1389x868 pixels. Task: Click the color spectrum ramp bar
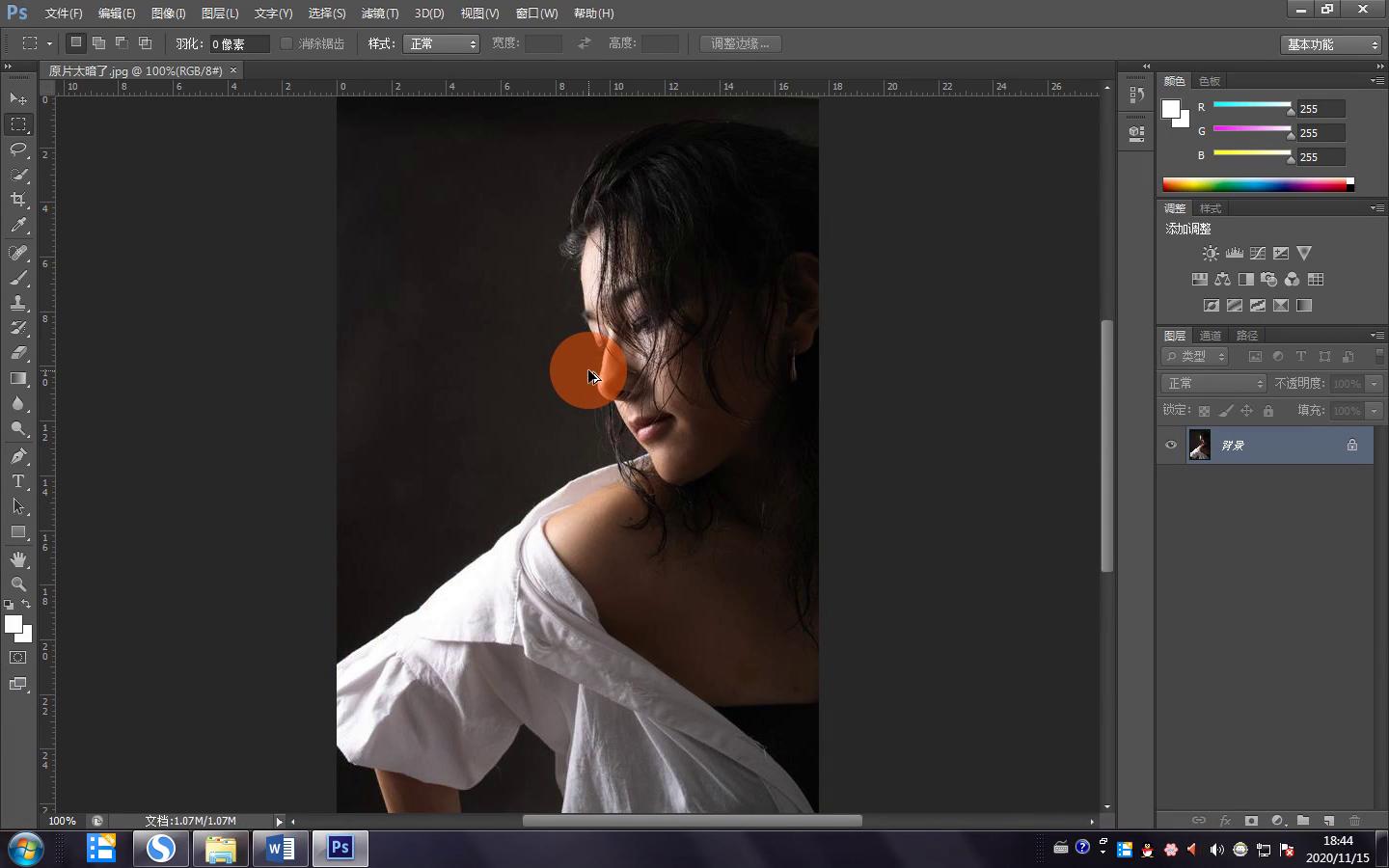click(1254, 185)
